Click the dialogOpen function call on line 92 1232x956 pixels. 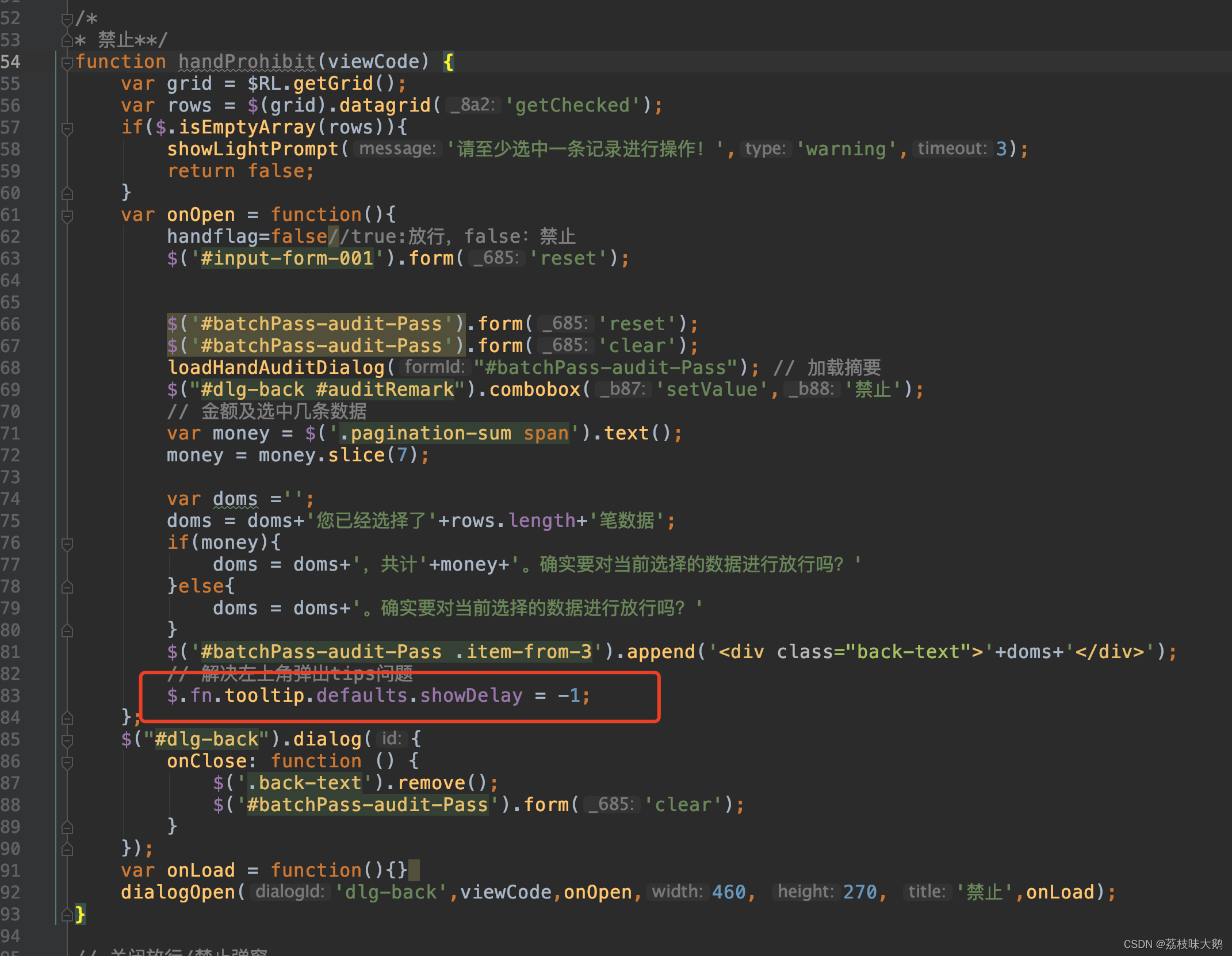pyautogui.click(x=177, y=893)
